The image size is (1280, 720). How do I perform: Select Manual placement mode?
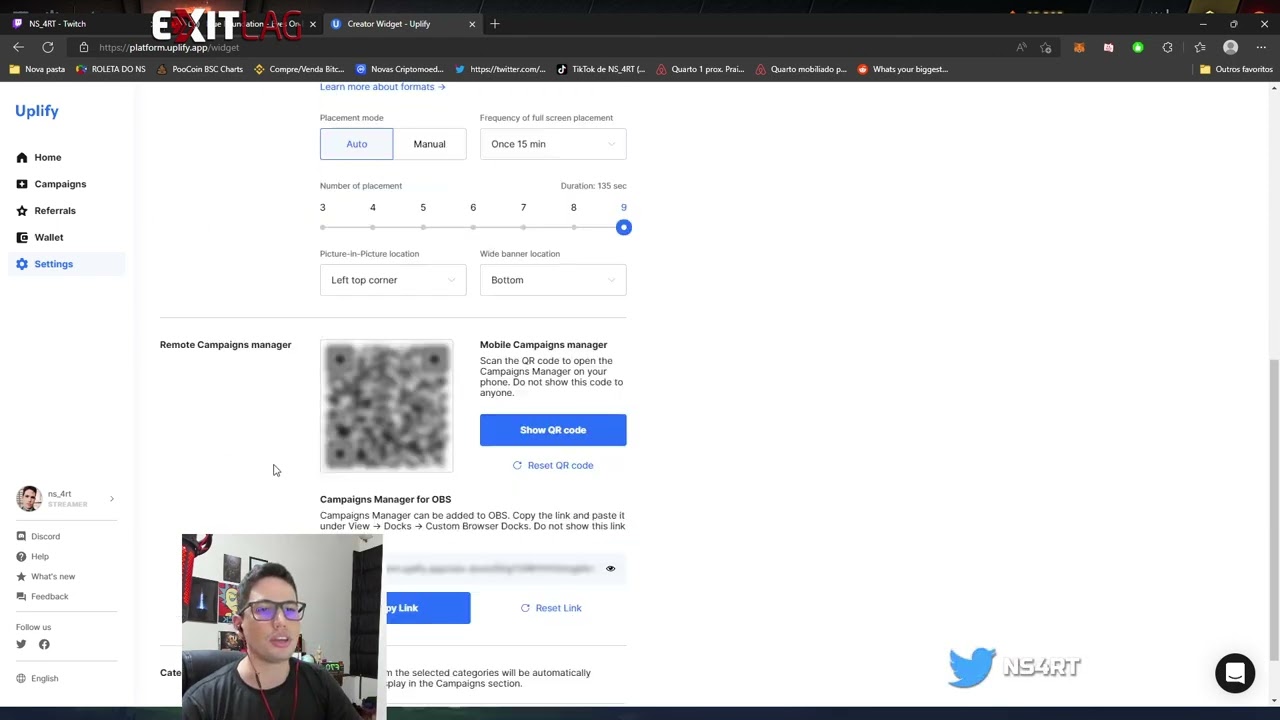pos(429,144)
